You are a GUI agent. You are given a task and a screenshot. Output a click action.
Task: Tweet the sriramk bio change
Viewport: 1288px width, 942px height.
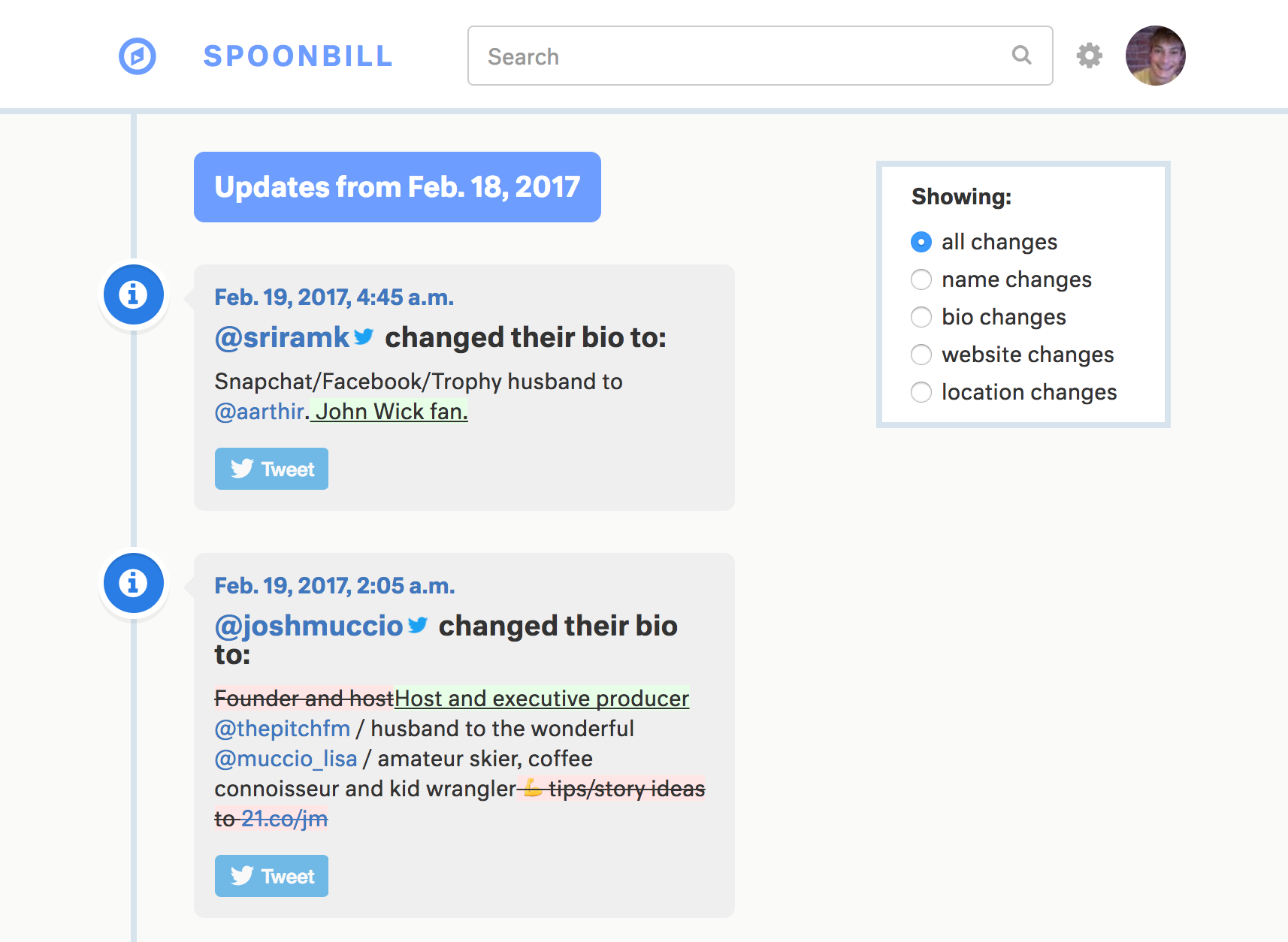[271, 469]
